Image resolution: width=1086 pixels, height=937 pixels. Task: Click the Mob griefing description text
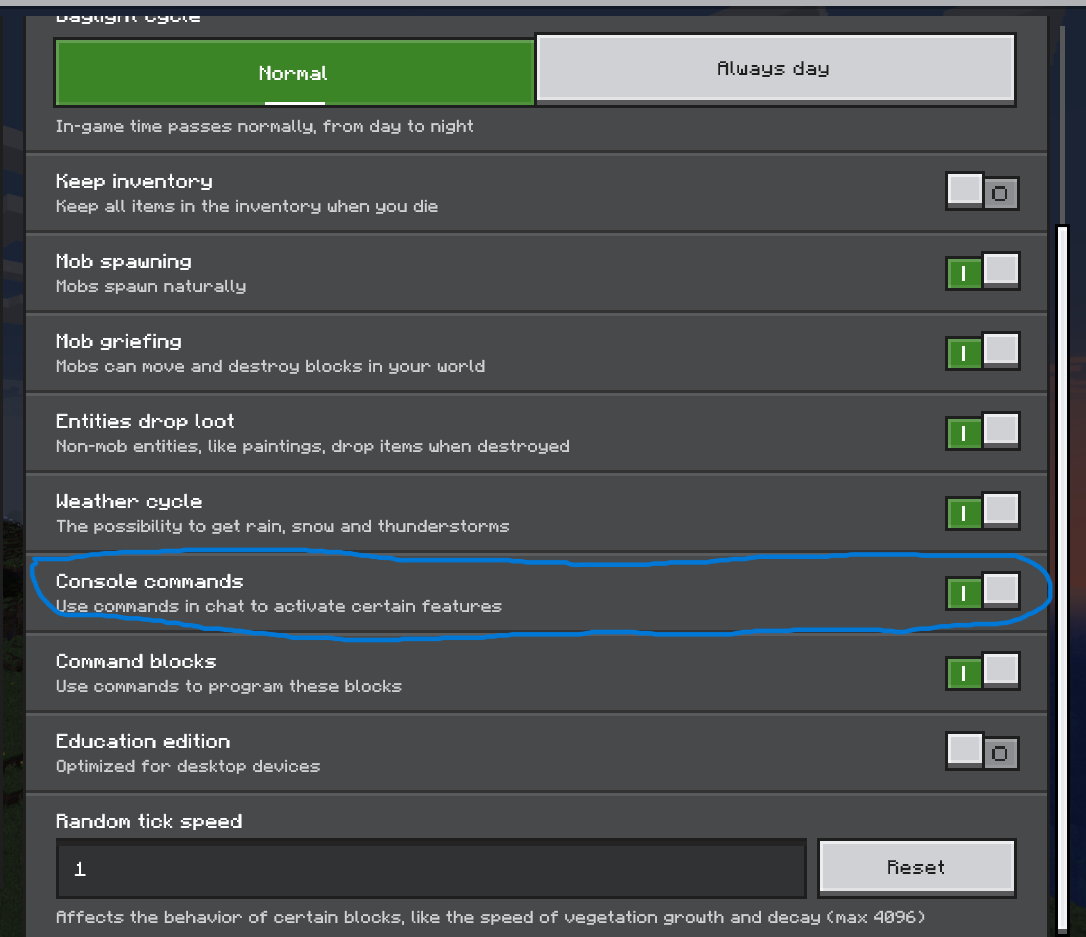[270, 366]
